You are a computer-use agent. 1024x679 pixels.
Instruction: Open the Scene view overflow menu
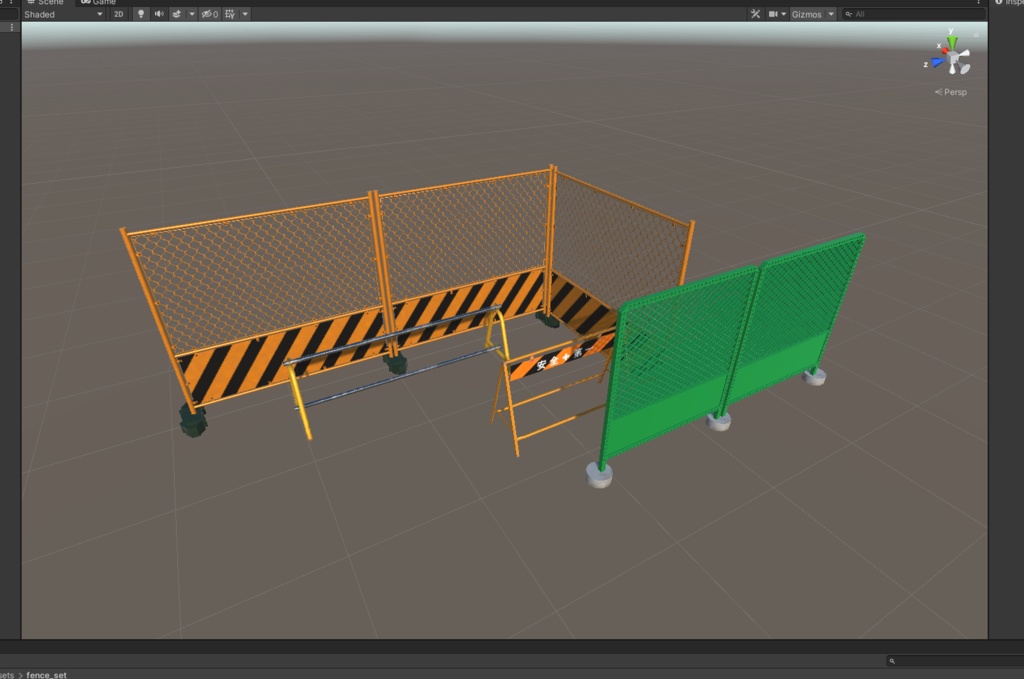[x=977, y=3]
